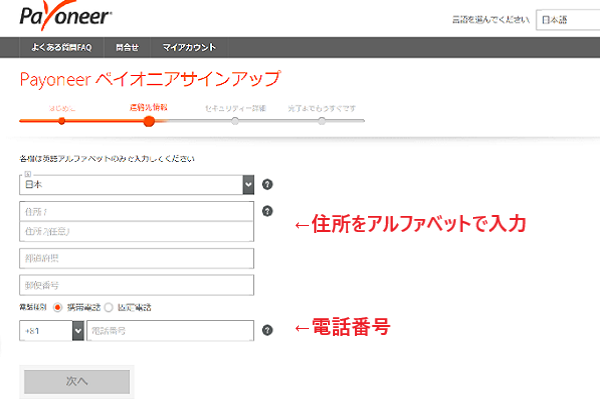The height and width of the screenshot is (400, 600).
Task: Open the language selector showing 日本語
Action: [568, 20]
